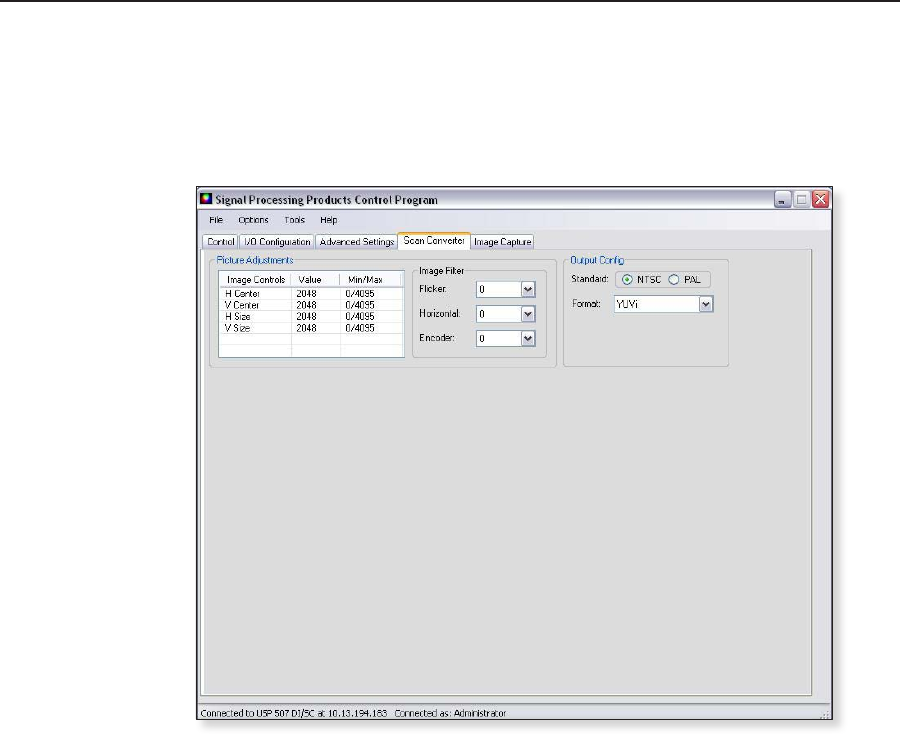
Task: Open the Horizontal filter dropdown
Action: tap(528, 314)
